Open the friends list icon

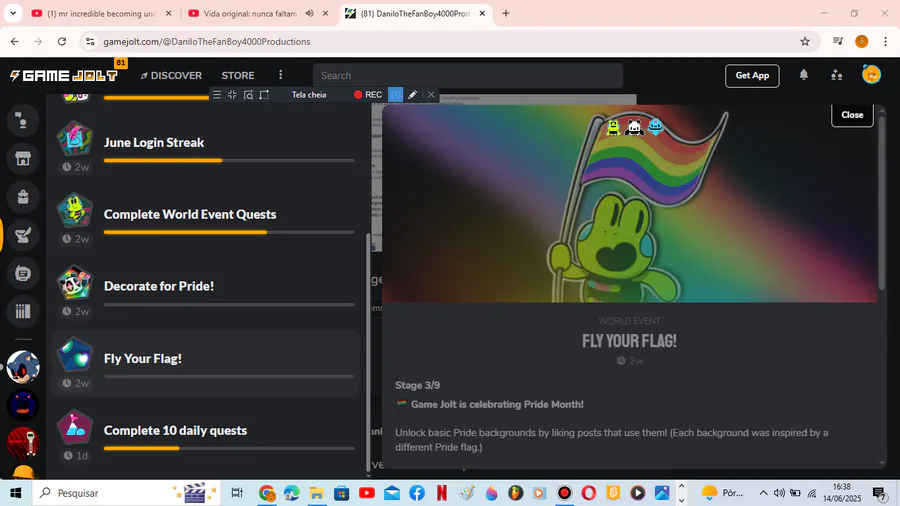pyautogui.click(x=836, y=75)
